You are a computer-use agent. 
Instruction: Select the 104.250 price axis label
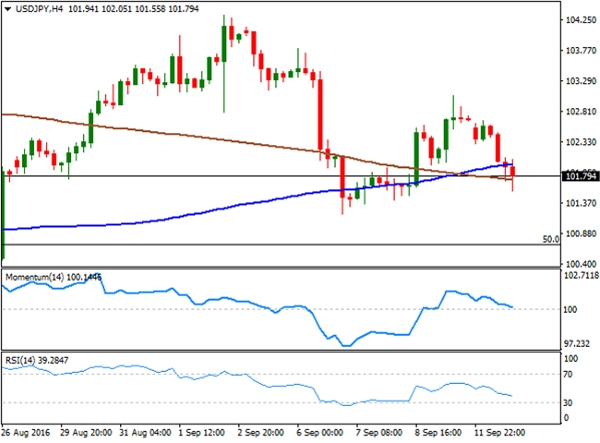click(x=581, y=20)
